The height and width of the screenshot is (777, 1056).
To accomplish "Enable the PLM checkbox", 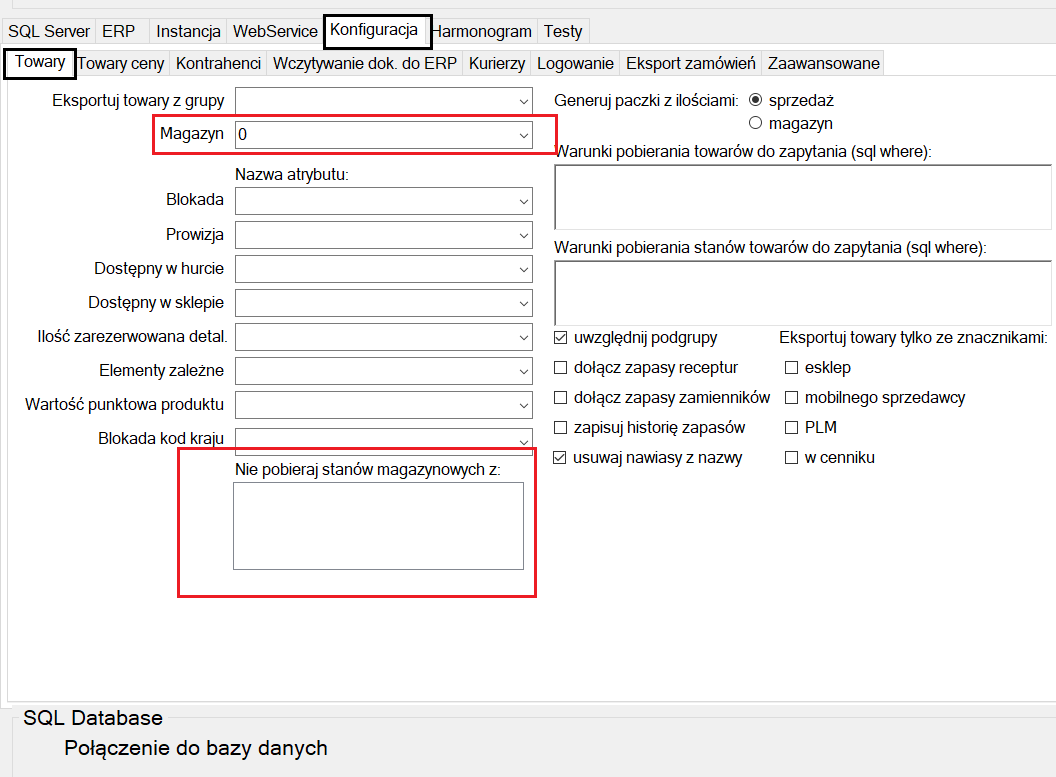I will [x=792, y=428].
